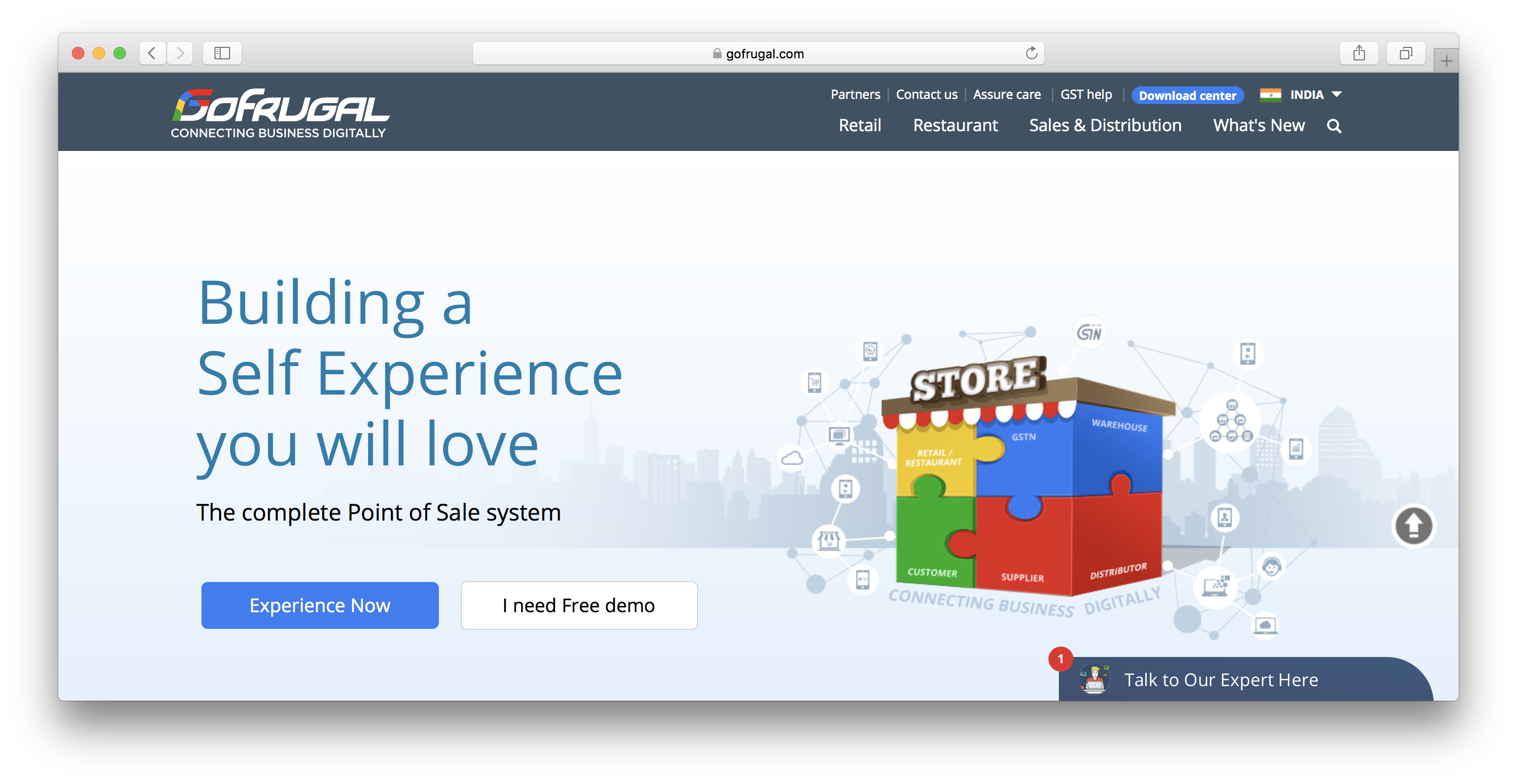Go back with the browser back arrow
The height and width of the screenshot is (784, 1517).
153,53
